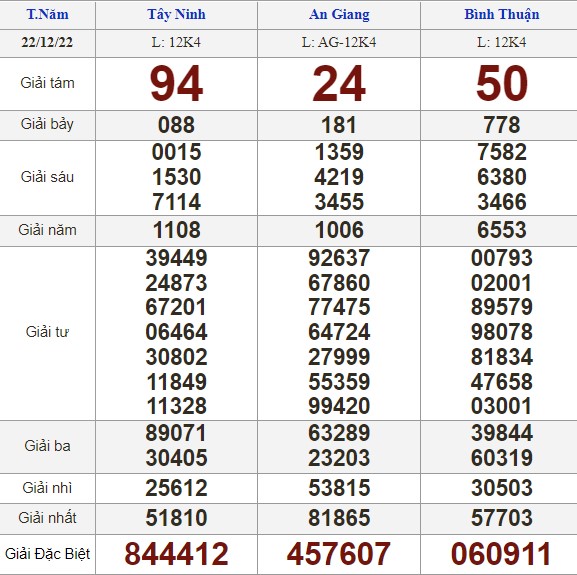577x575 pixels.
Task: Click the Giải tư row label
Action: 47,332
